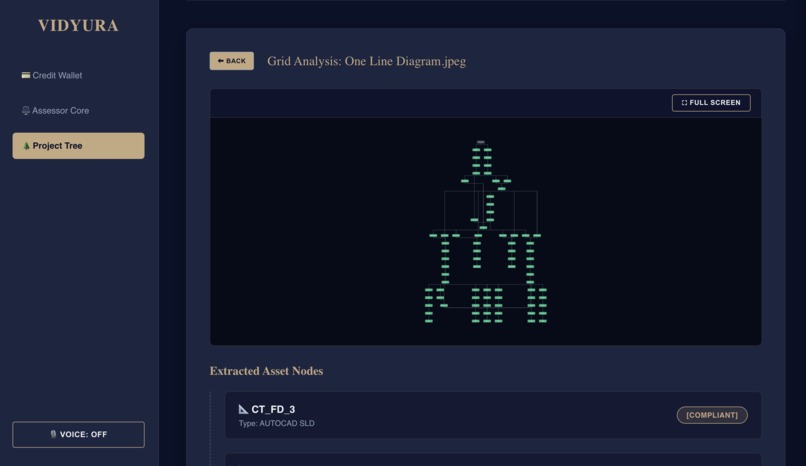
Task: Click the microphone icon in the Voice button
Action: click(53, 434)
